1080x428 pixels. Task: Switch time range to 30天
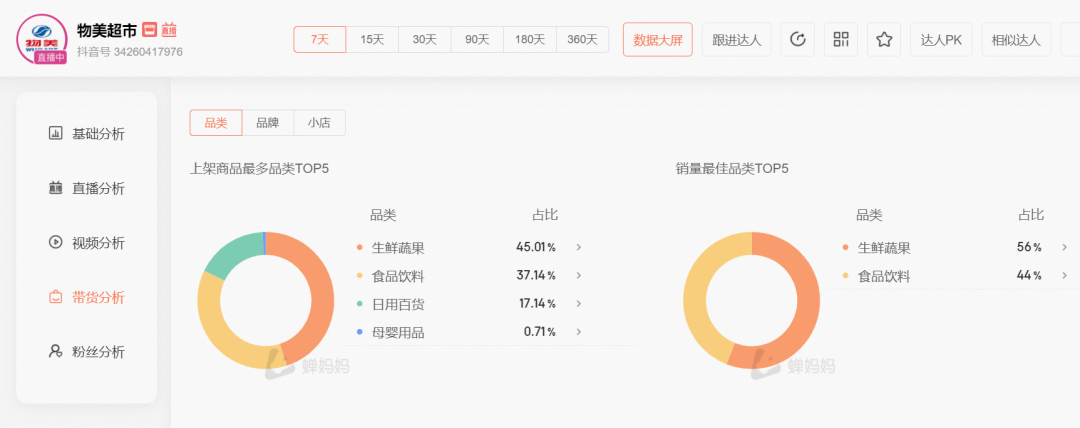pos(425,40)
